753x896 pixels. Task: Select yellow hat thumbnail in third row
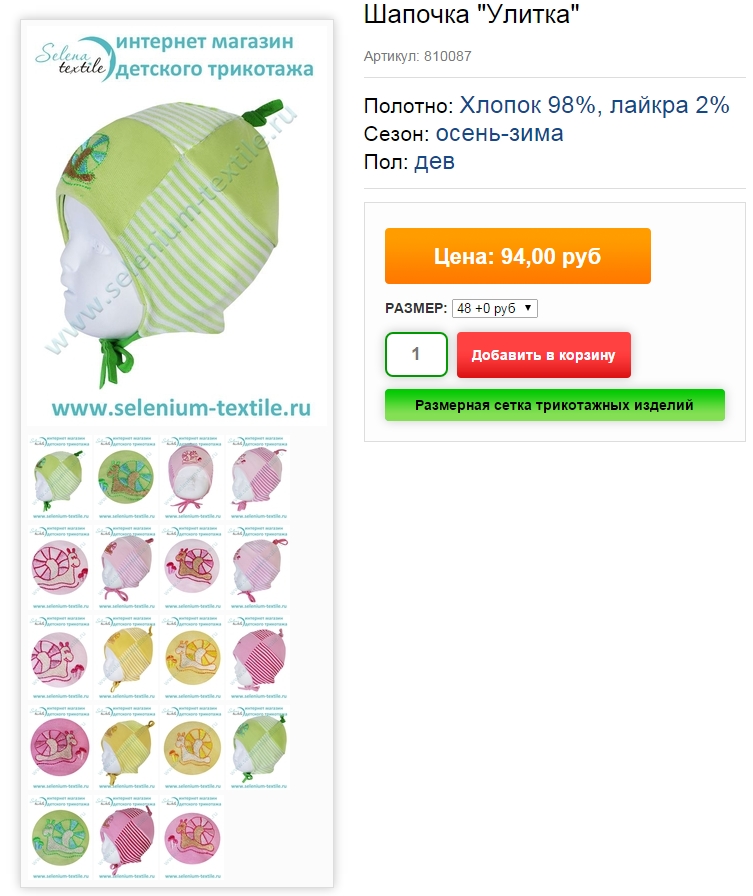(126, 658)
